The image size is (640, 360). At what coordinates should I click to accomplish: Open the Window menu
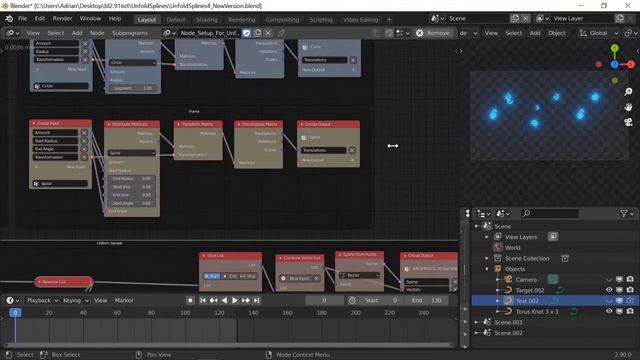tap(90, 19)
